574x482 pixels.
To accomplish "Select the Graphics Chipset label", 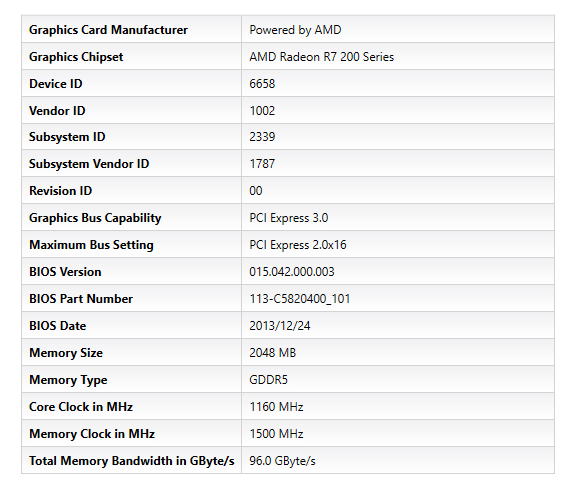I will point(76,57).
